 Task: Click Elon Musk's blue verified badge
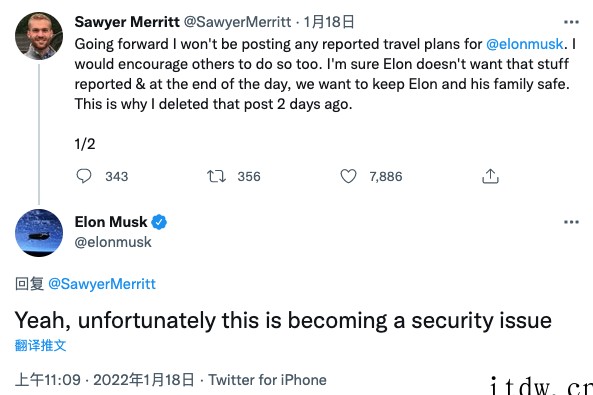tap(159, 222)
